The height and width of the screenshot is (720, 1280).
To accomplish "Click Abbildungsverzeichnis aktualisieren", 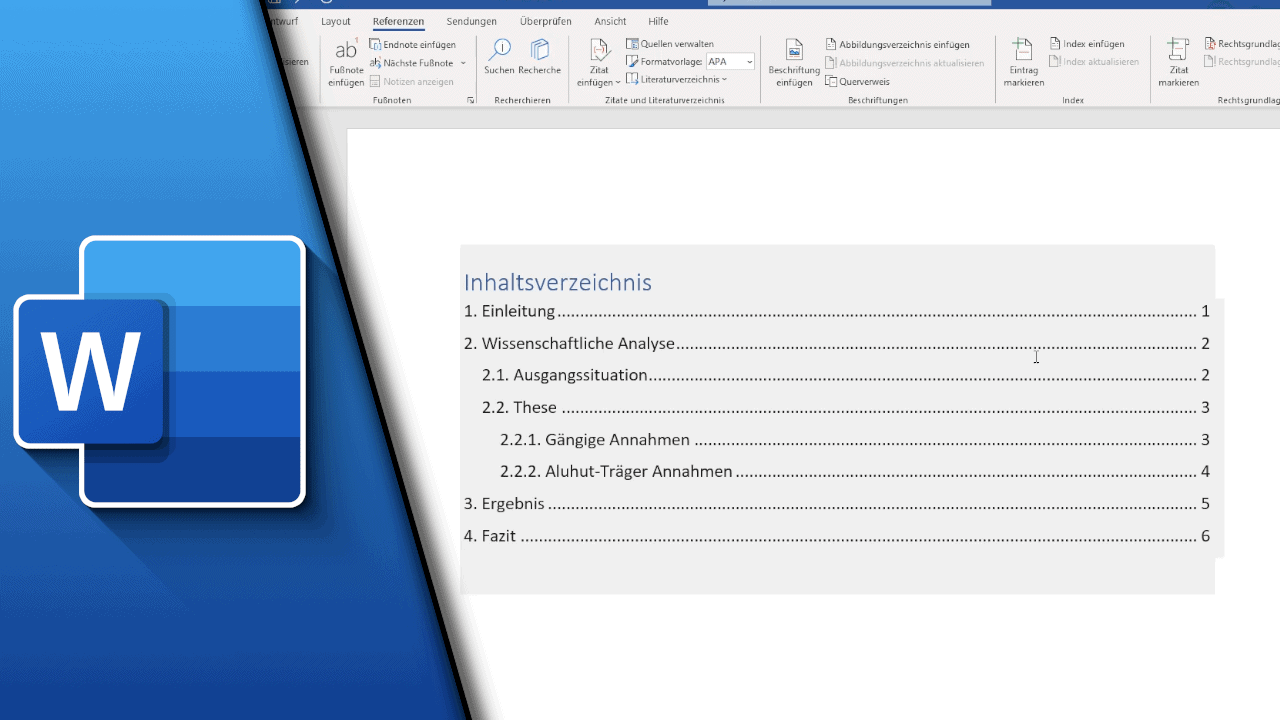I will point(904,63).
